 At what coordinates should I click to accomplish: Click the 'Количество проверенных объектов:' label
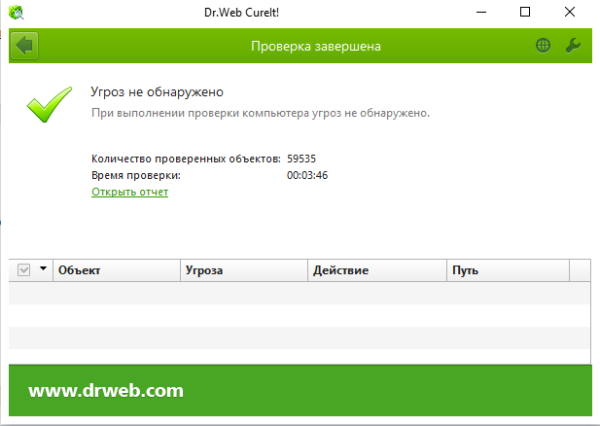point(186,159)
